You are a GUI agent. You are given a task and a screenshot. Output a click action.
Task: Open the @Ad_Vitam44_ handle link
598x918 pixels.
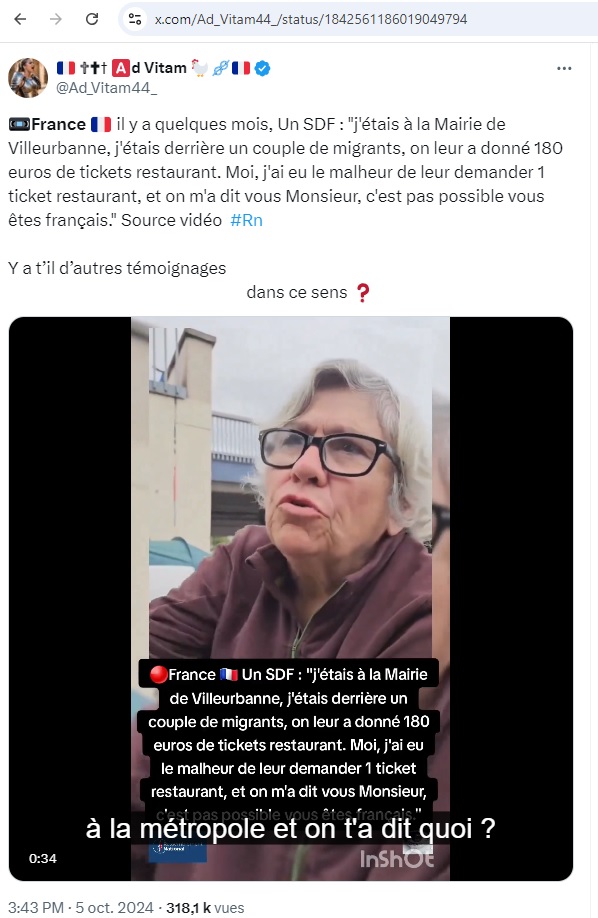106,88
